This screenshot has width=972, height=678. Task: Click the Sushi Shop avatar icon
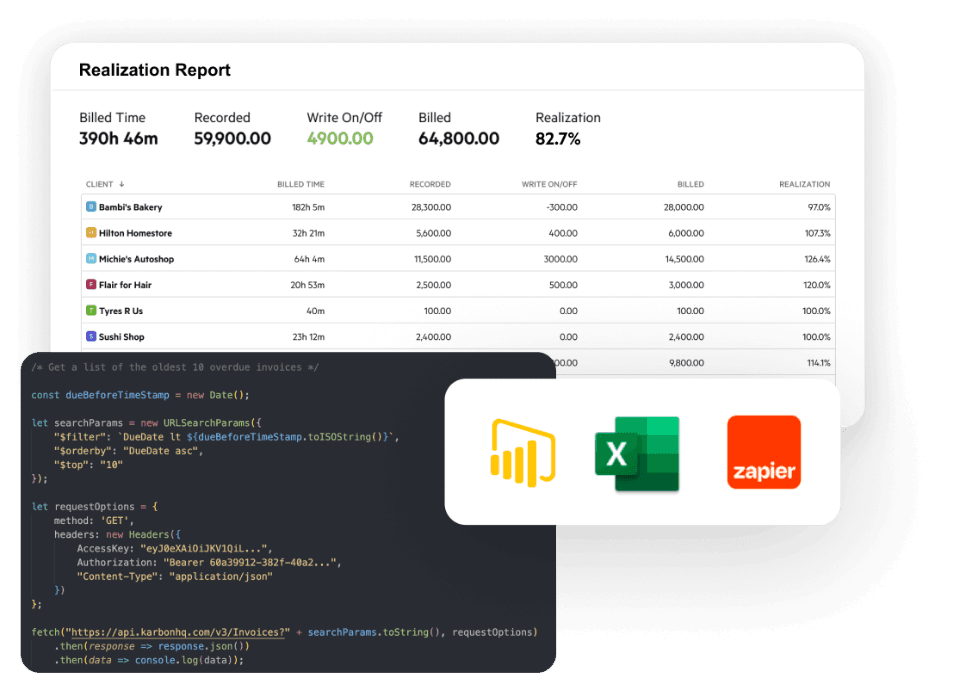click(90, 337)
